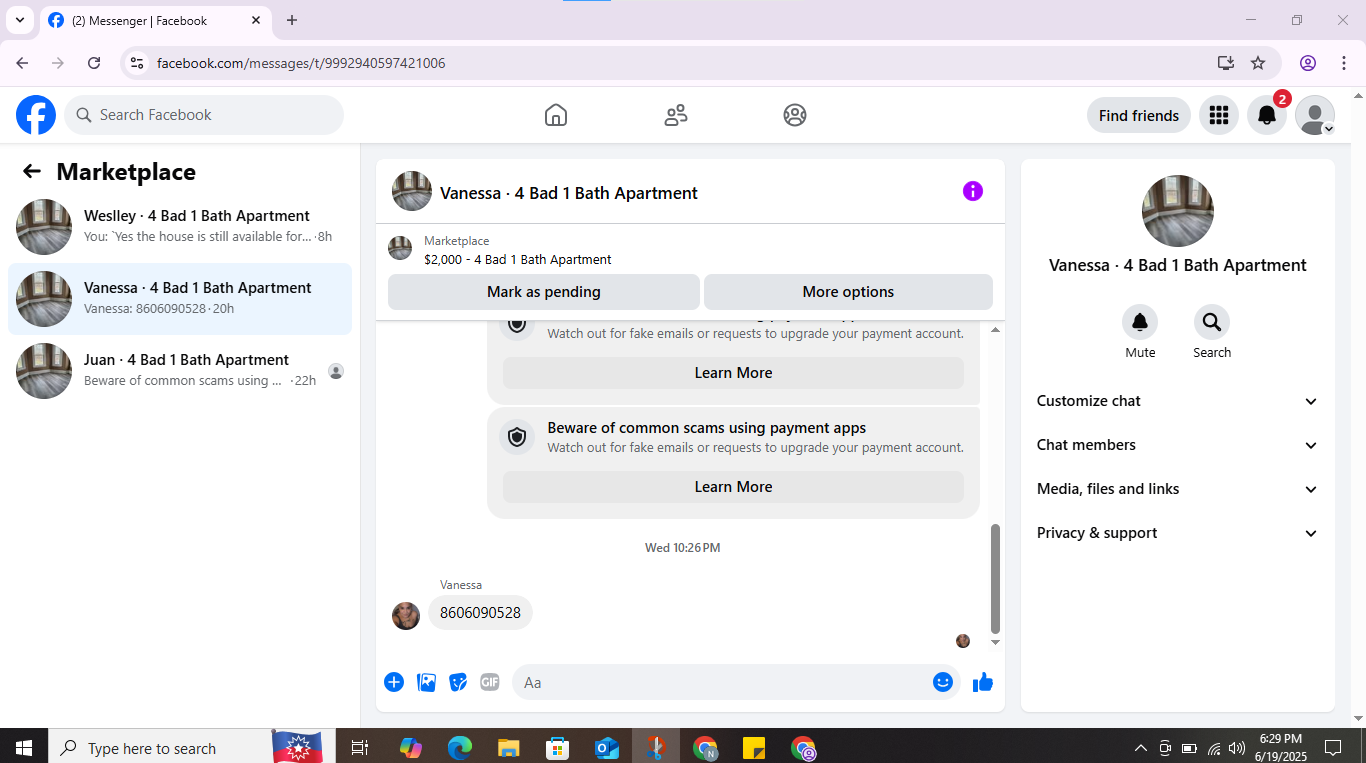
Task: Click Learn More above Wed 10:26 PM timestamp
Action: tap(733, 487)
